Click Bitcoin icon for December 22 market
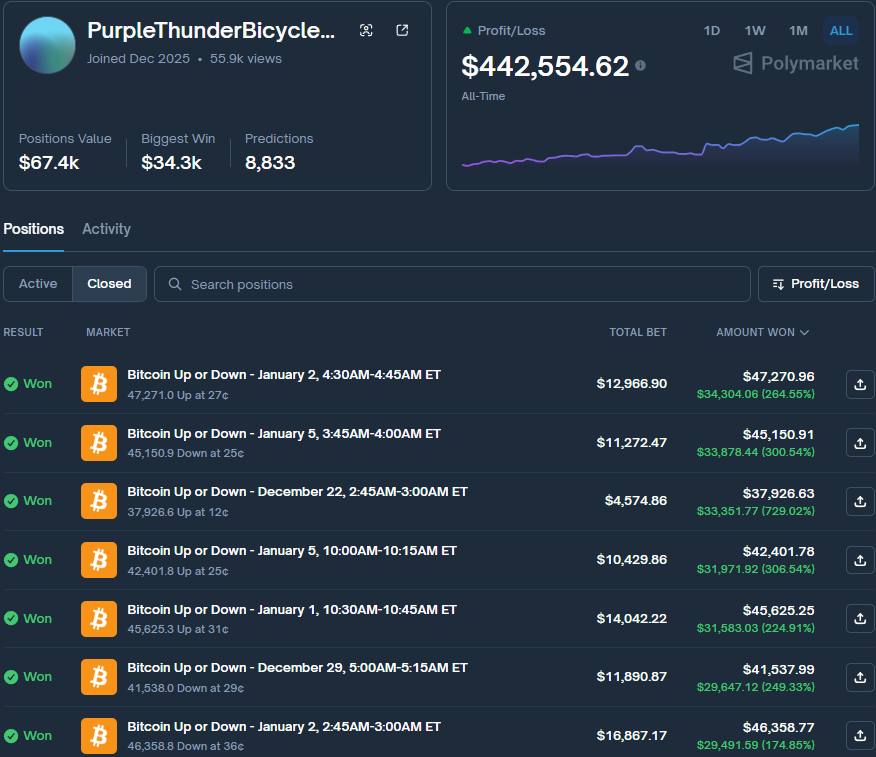Image resolution: width=876 pixels, height=757 pixels. click(99, 501)
